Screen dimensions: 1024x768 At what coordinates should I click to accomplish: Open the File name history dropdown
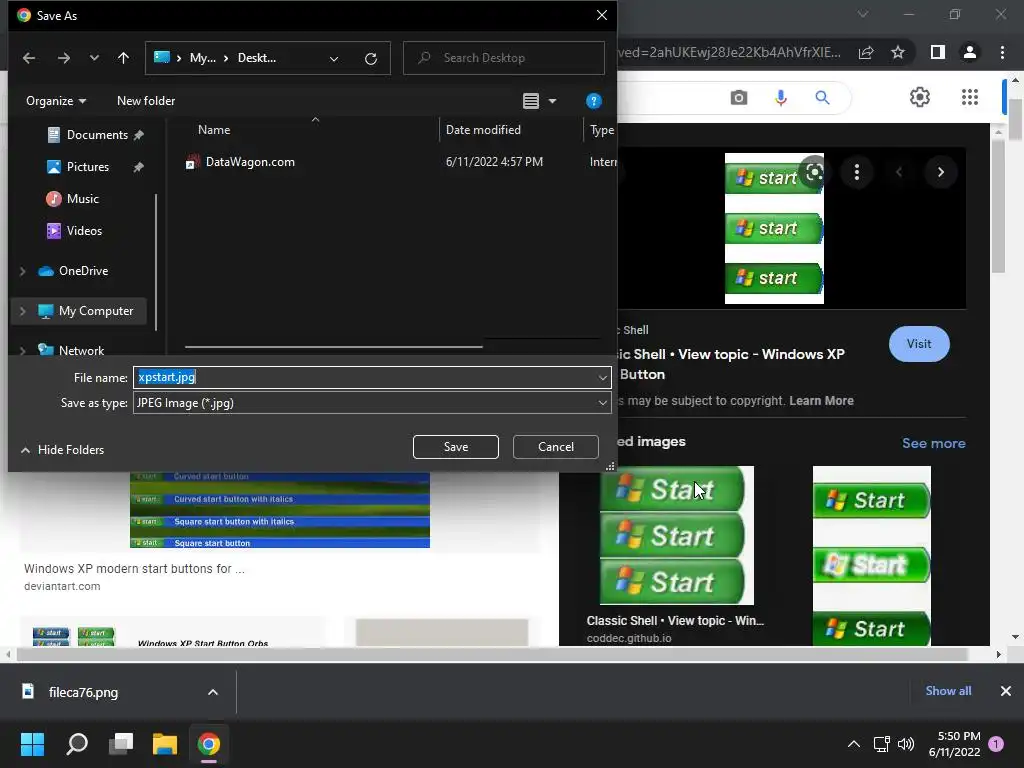click(602, 377)
